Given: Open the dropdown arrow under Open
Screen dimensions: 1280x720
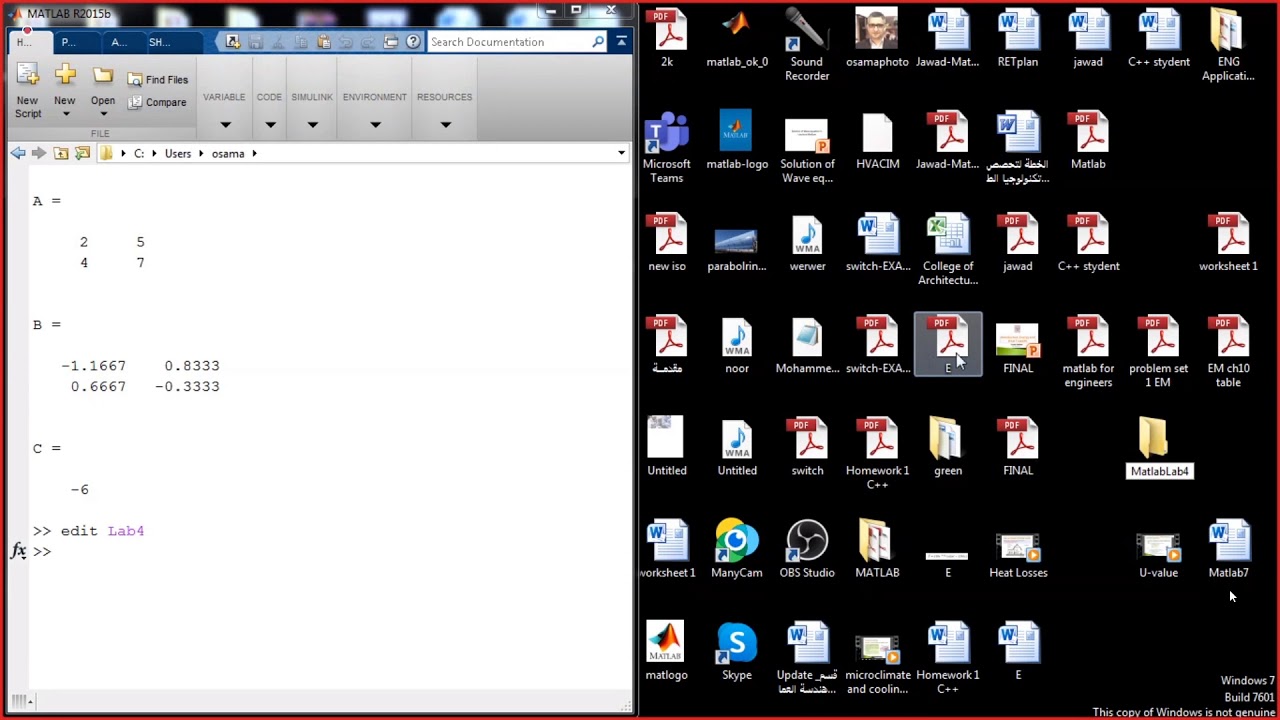Looking at the screenshot, I should (x=103, y=114).
